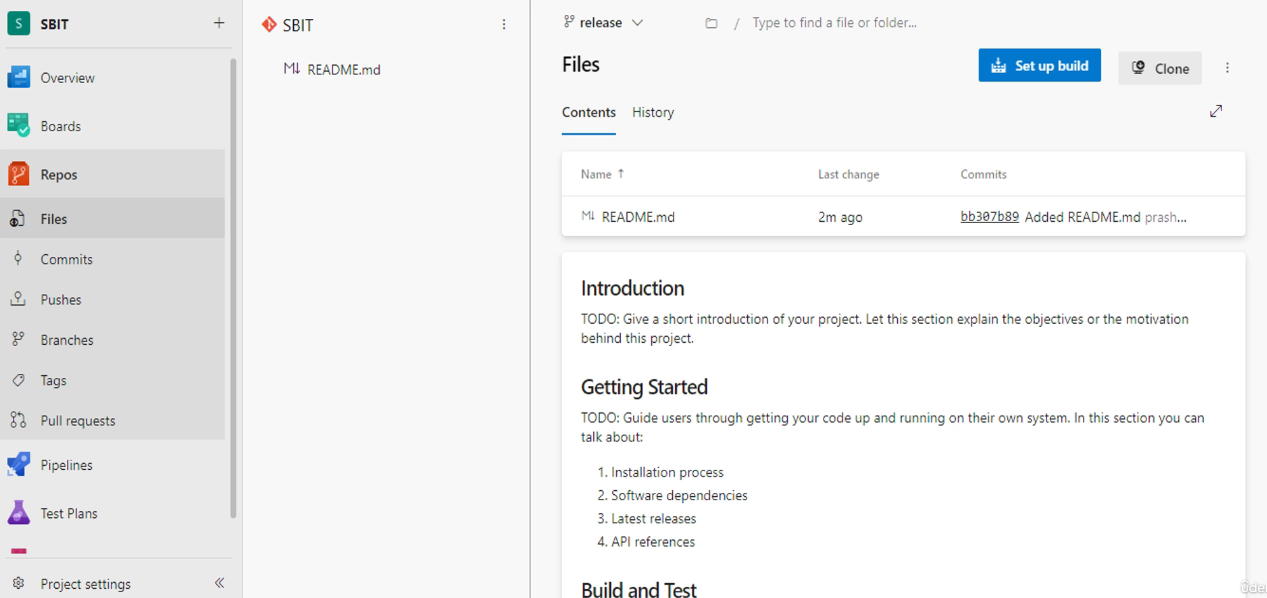Expand the release branch selector
Screen dimensions: 1267x598
637,21
